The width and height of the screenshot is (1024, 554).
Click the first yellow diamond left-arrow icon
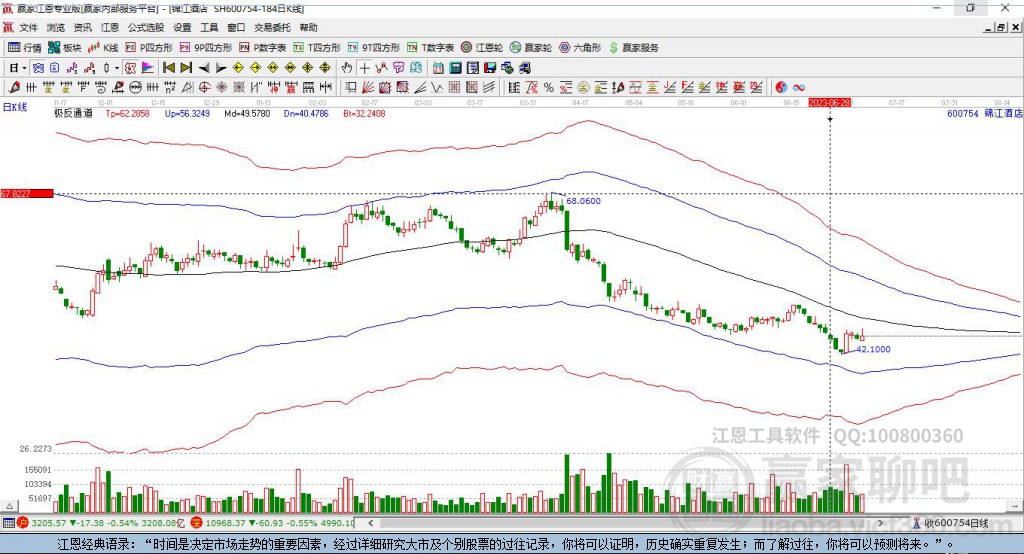coord(238,68)
